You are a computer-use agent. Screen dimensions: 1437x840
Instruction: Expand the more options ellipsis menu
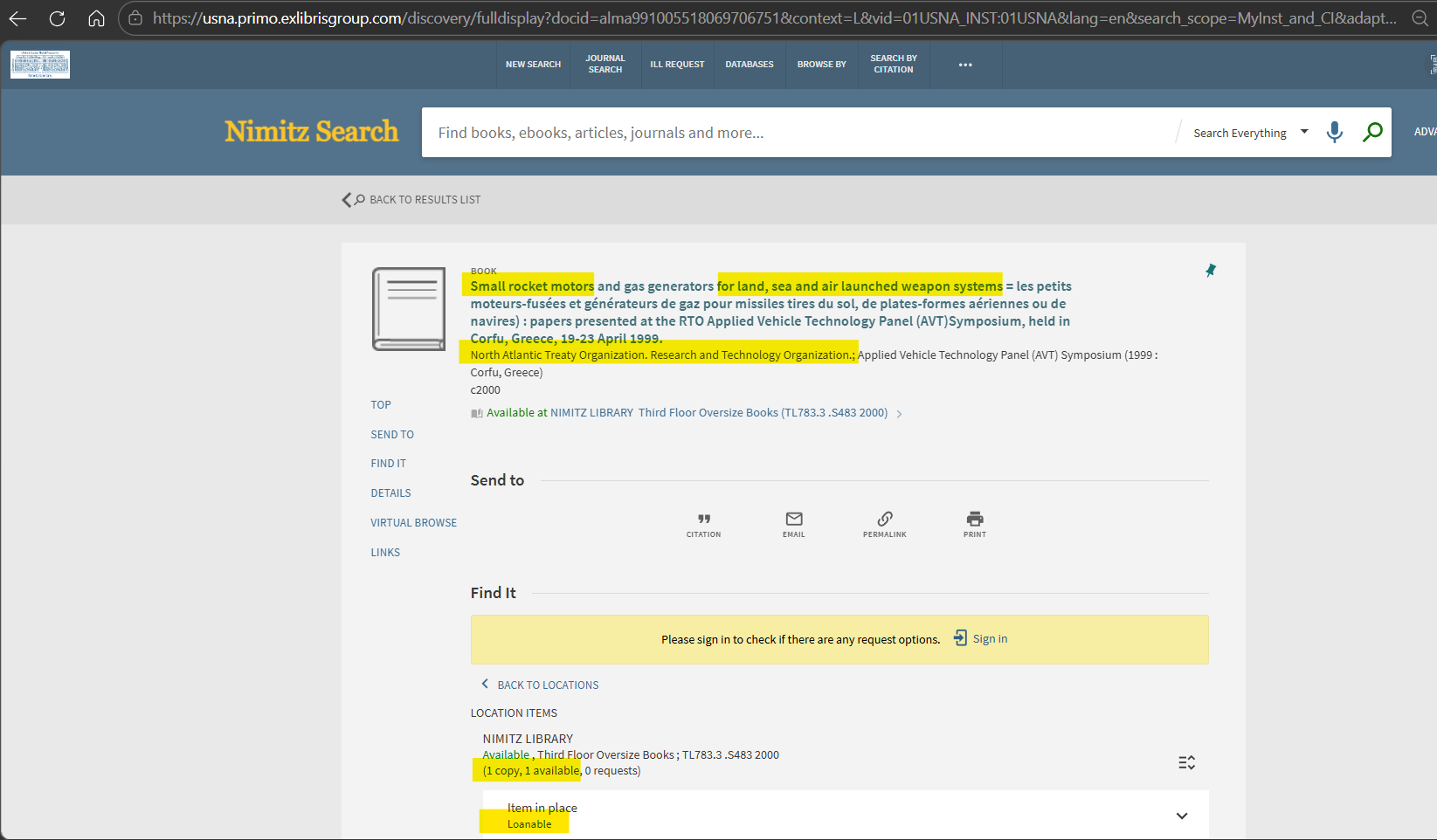tap(964, 65)
